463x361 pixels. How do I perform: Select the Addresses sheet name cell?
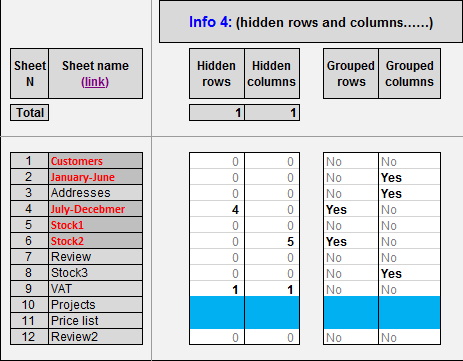[x=95, y=193]
